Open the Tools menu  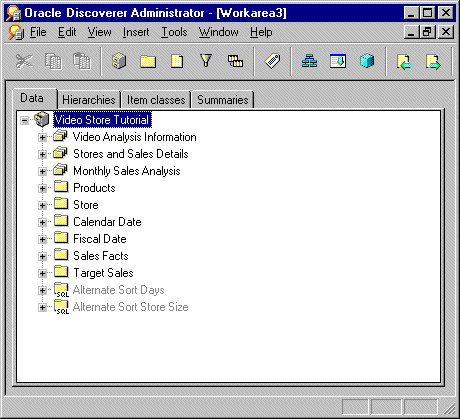pos(174,32)
